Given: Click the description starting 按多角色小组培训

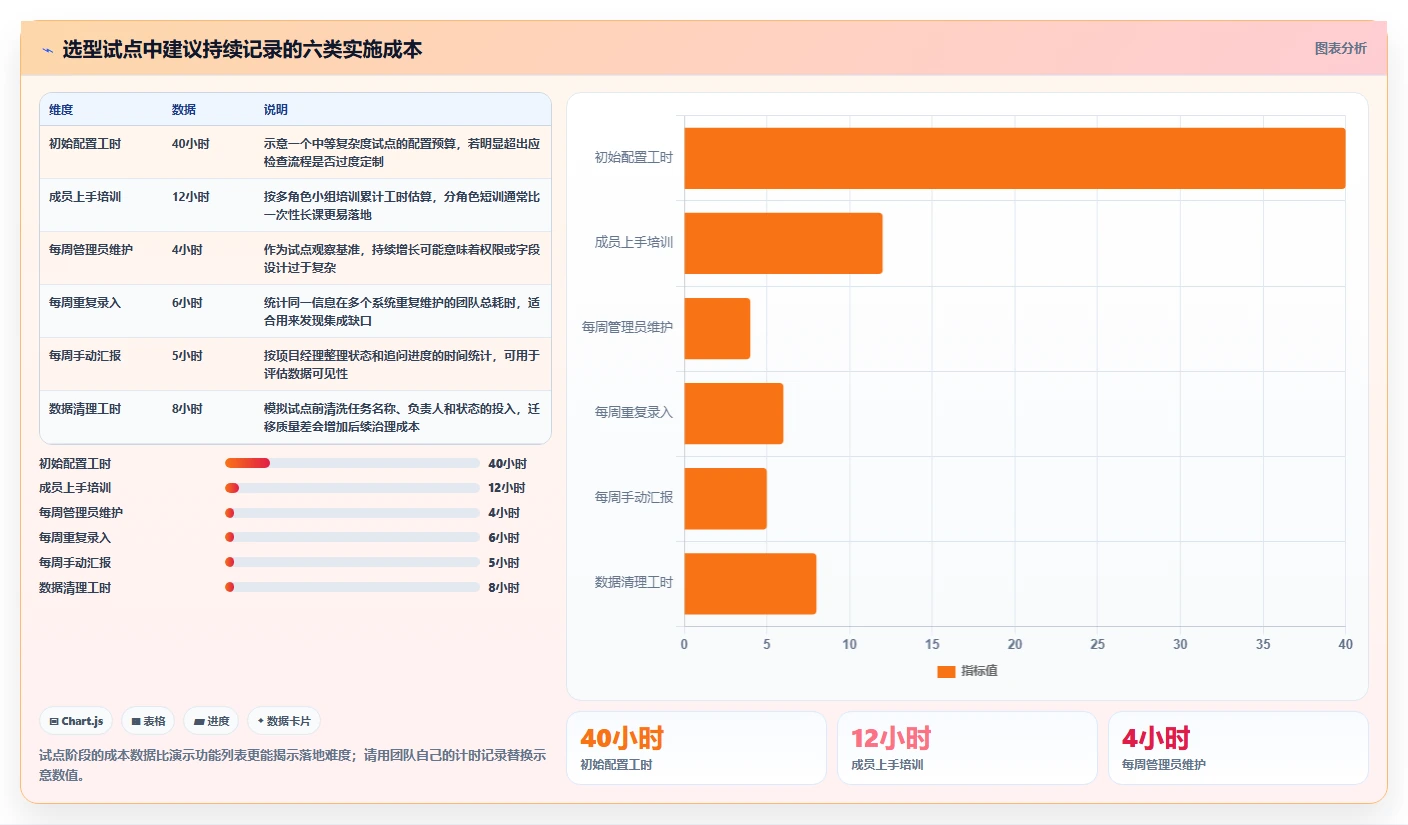Looking at the screenshot, I should coord(402,205).
